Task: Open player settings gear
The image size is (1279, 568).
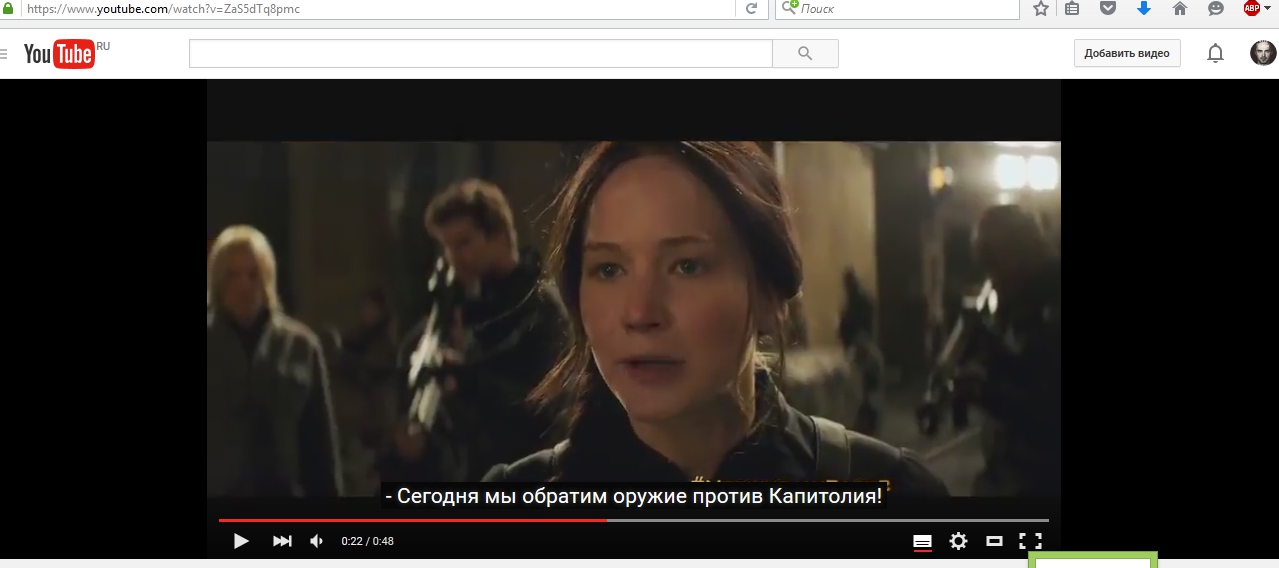Action: click(958, 541)
